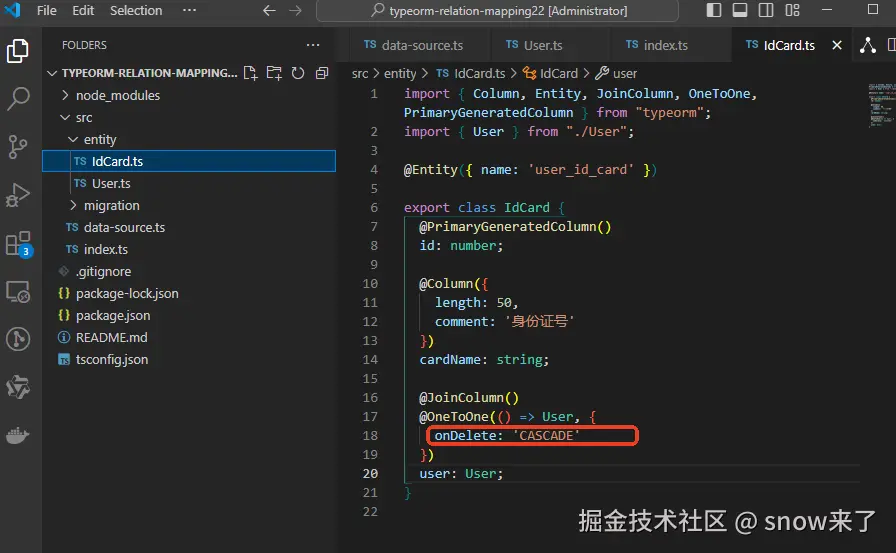The width and height of the screenshot is (896, 553).
Task: Toggle bottom panel visibility
Action: pyautogui.click(x=740, y=10)
